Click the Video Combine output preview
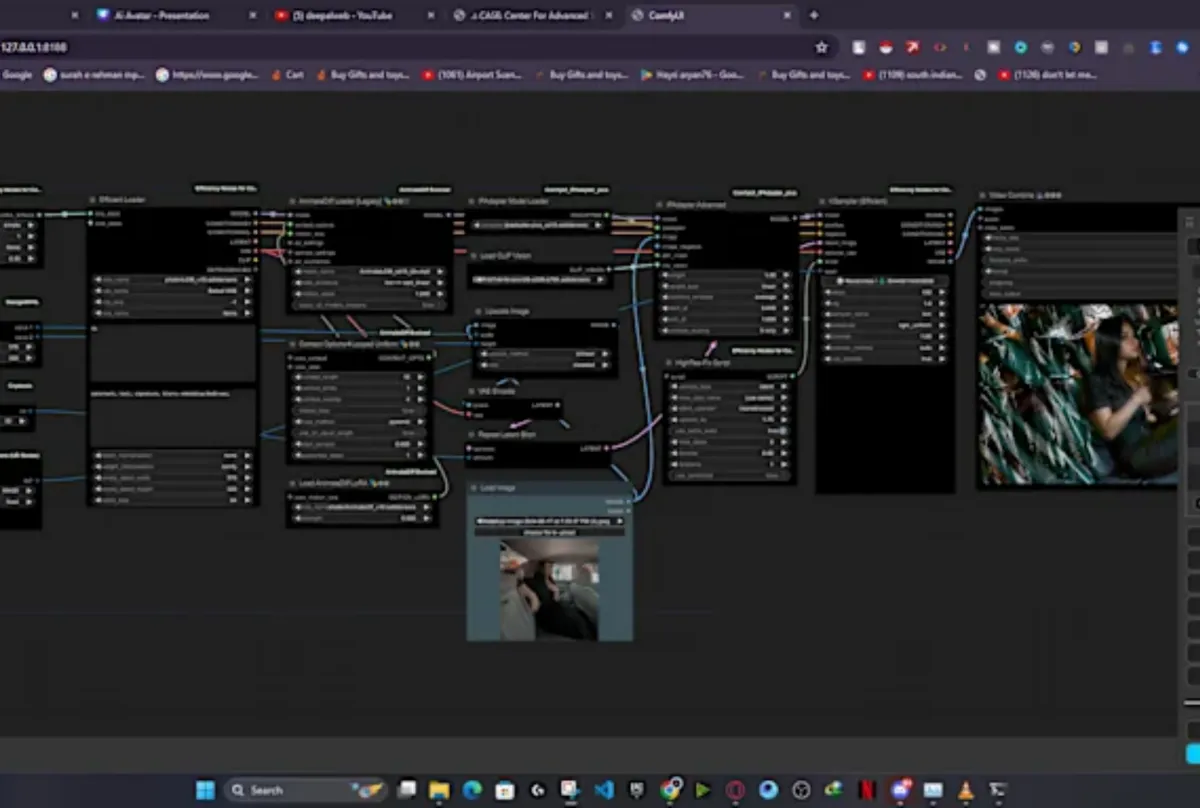Viewport: 1200px width, 808px height. (1080, 394)
